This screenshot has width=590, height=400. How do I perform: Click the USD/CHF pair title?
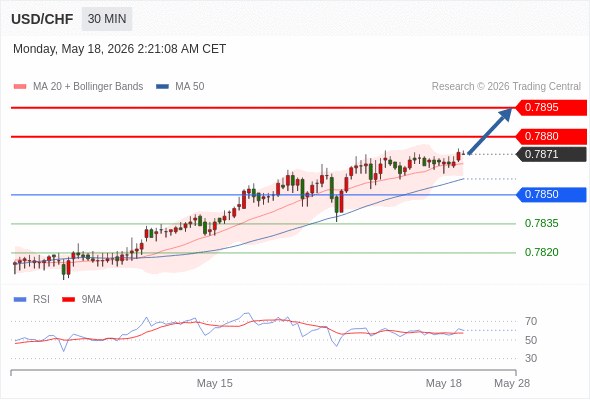pyautogui.click(x=42, y=19)
